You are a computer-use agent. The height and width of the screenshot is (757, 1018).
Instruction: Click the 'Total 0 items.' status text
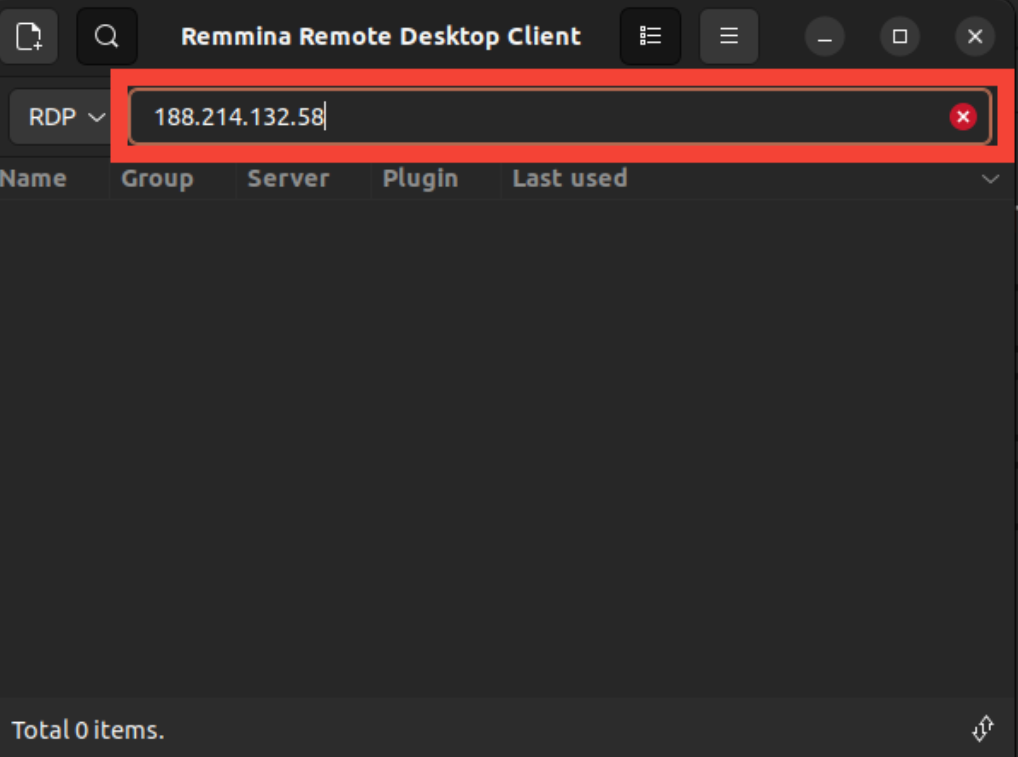tap(88, 730)
